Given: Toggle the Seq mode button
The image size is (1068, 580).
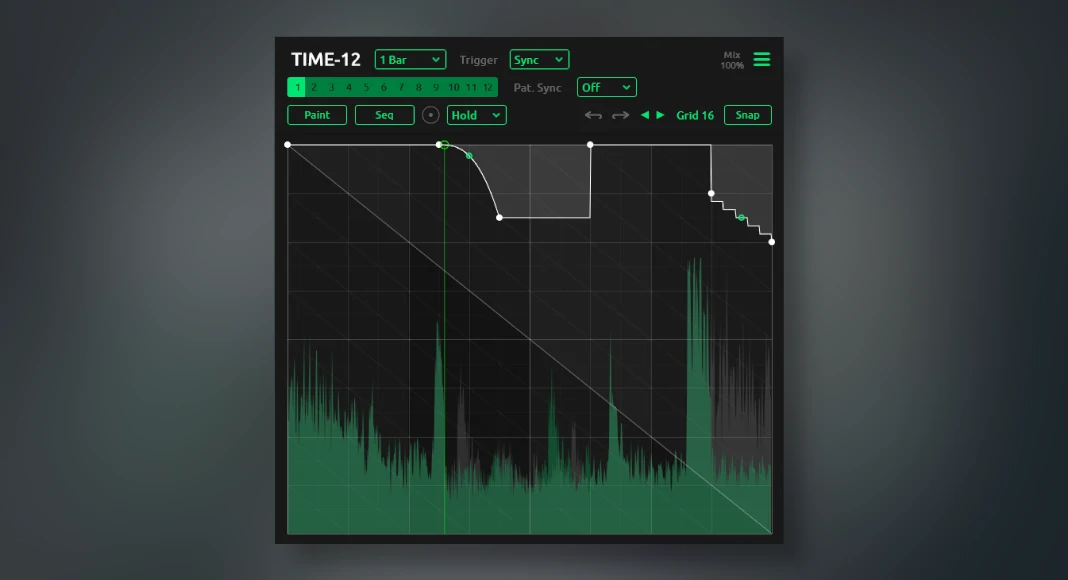Looking at the screenshot, I should coord(384,115).
